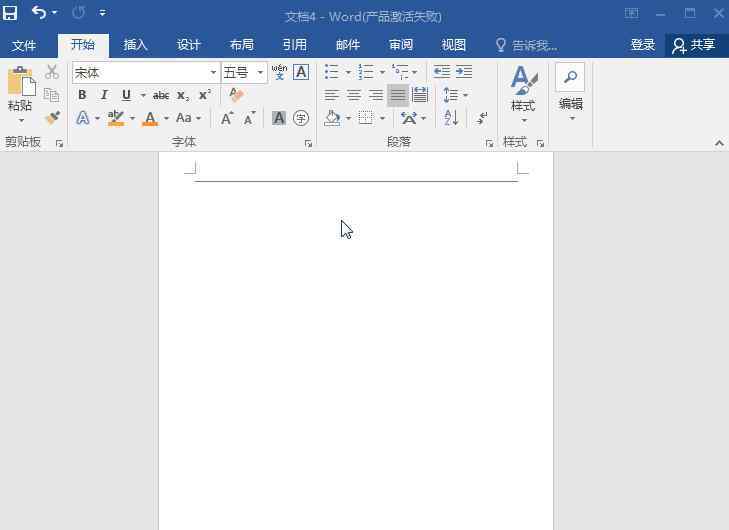This screenshot has width=729, height=530.
Task: Click 登录 to sign in
Action: pos(643,45)
